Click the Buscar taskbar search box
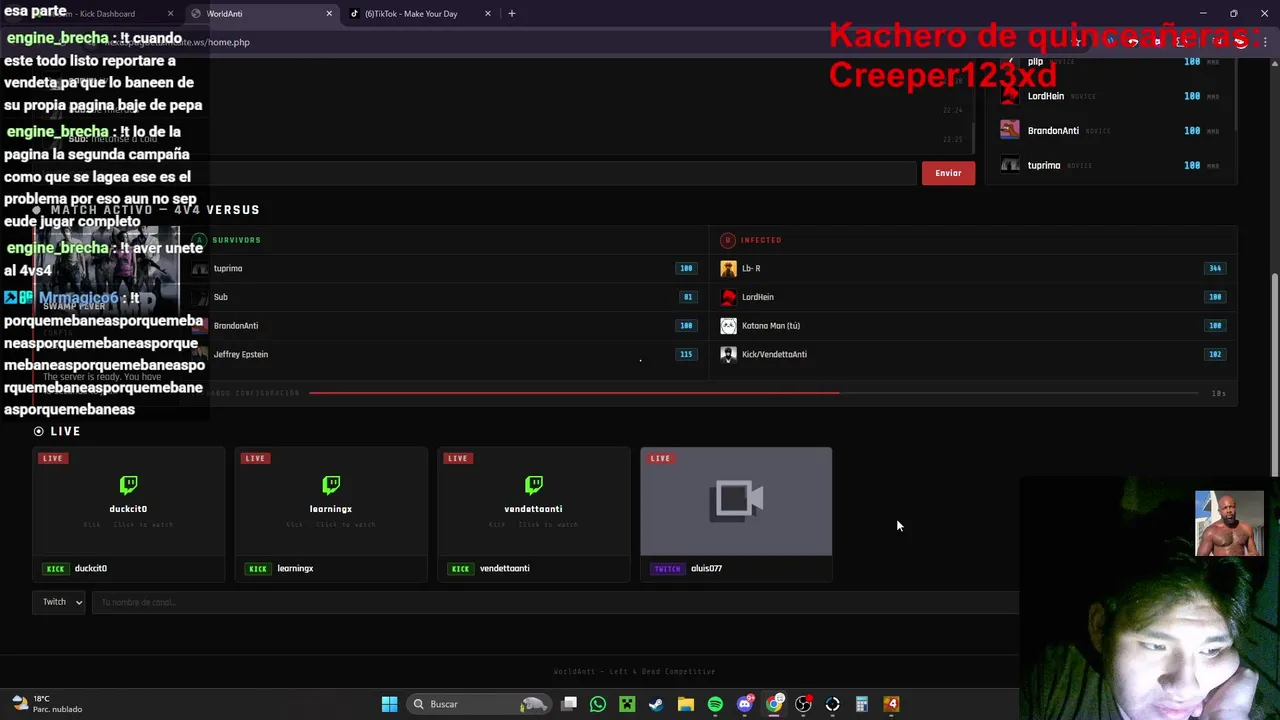Viewport: 1280px width, 720px height. click(480, 704)
